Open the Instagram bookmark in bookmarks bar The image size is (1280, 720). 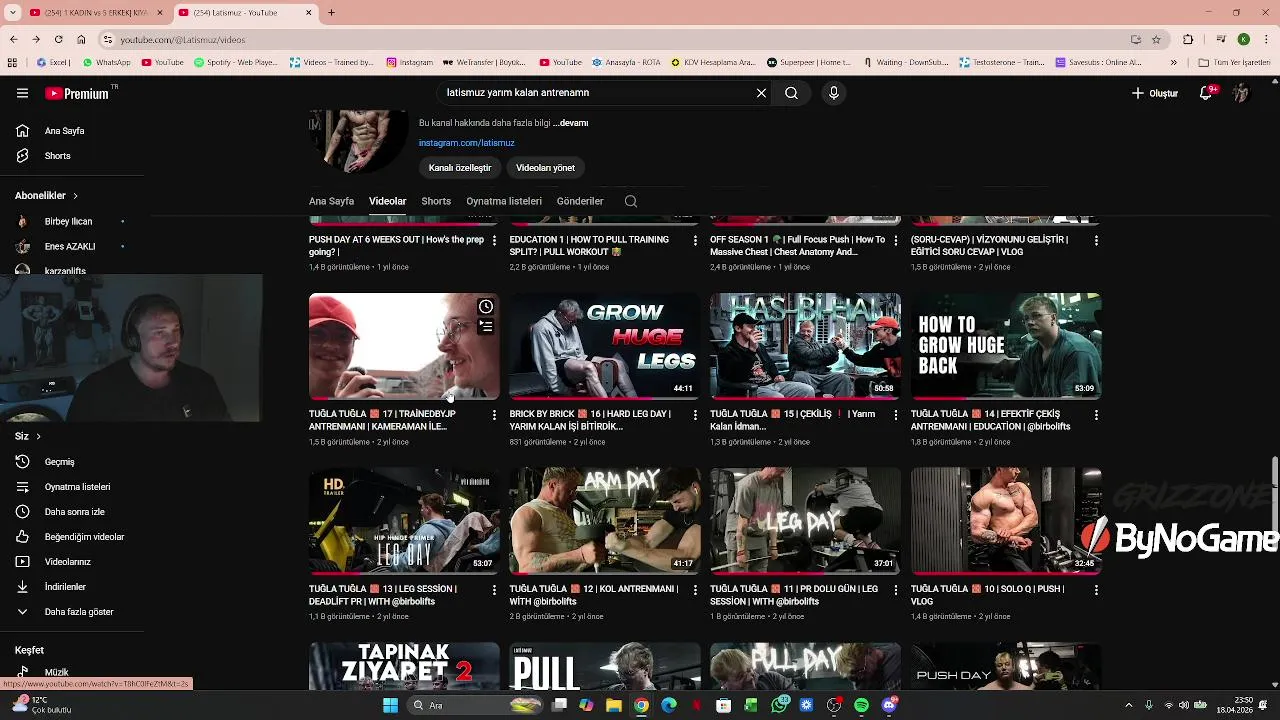(x=410, y=62)
